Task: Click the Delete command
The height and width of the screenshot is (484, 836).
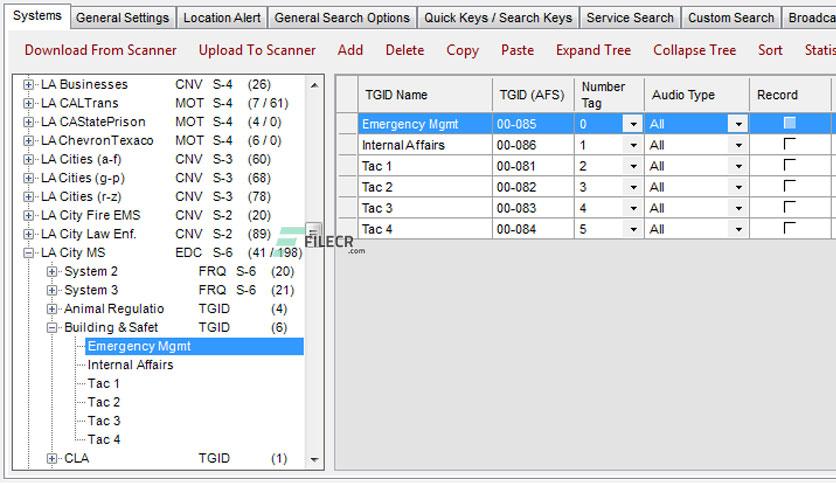Action: coord(405,50)
